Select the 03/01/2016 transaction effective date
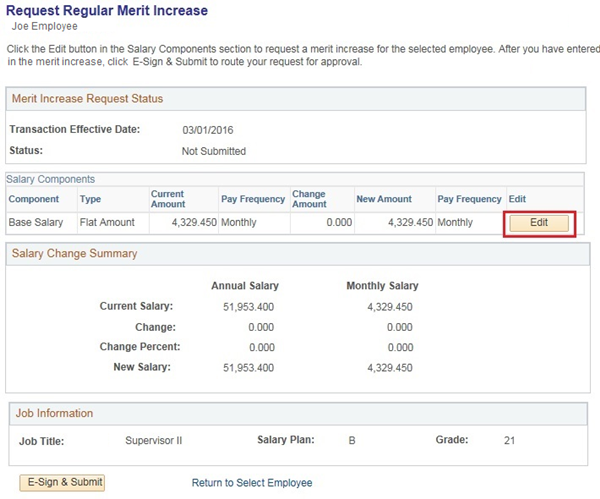 [210, 130]
